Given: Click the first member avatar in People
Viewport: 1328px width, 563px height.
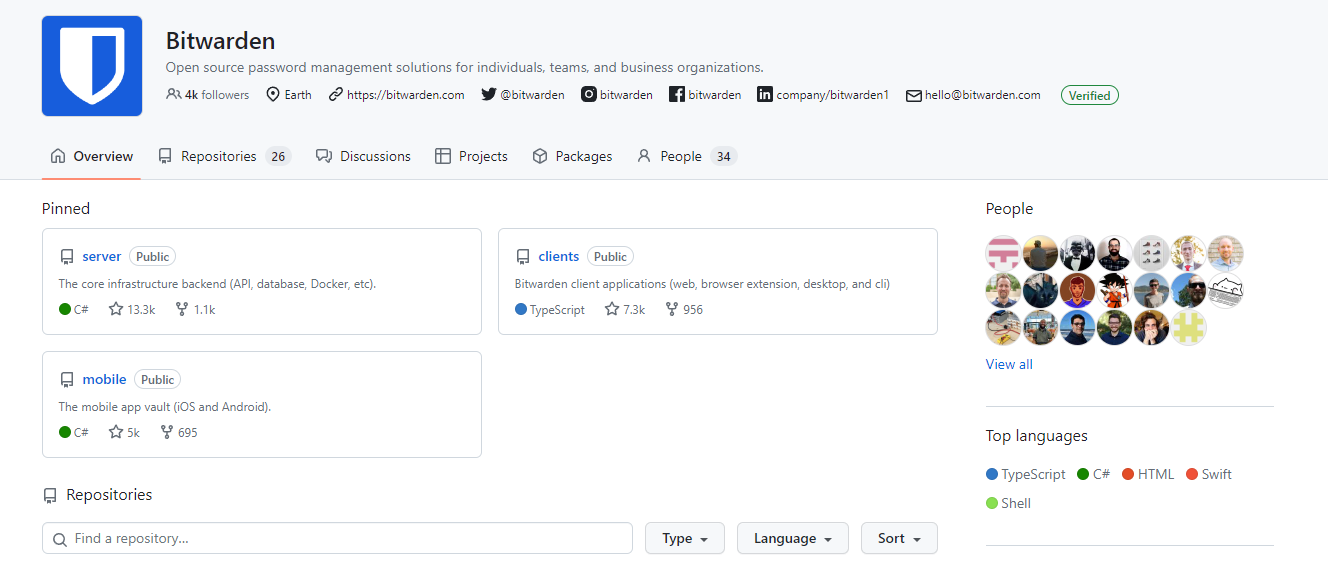Looking at the screenshot, I should [1003, 254].
